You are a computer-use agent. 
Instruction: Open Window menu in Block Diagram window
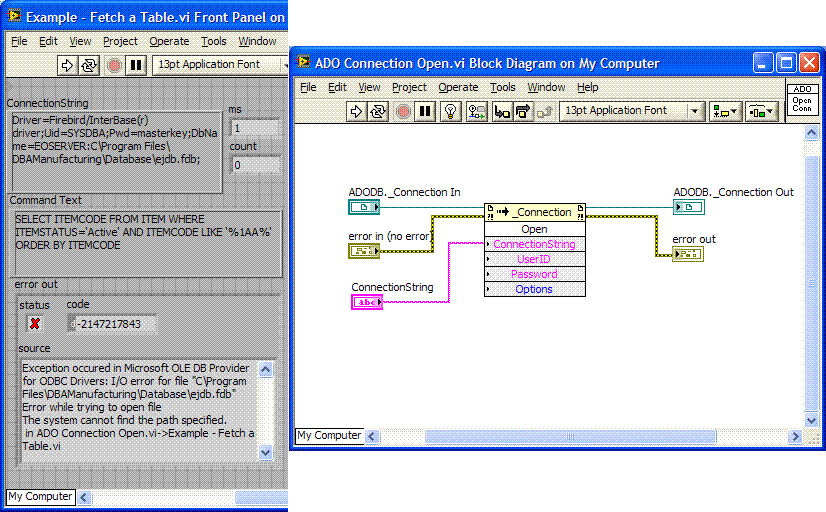point(546,87)
